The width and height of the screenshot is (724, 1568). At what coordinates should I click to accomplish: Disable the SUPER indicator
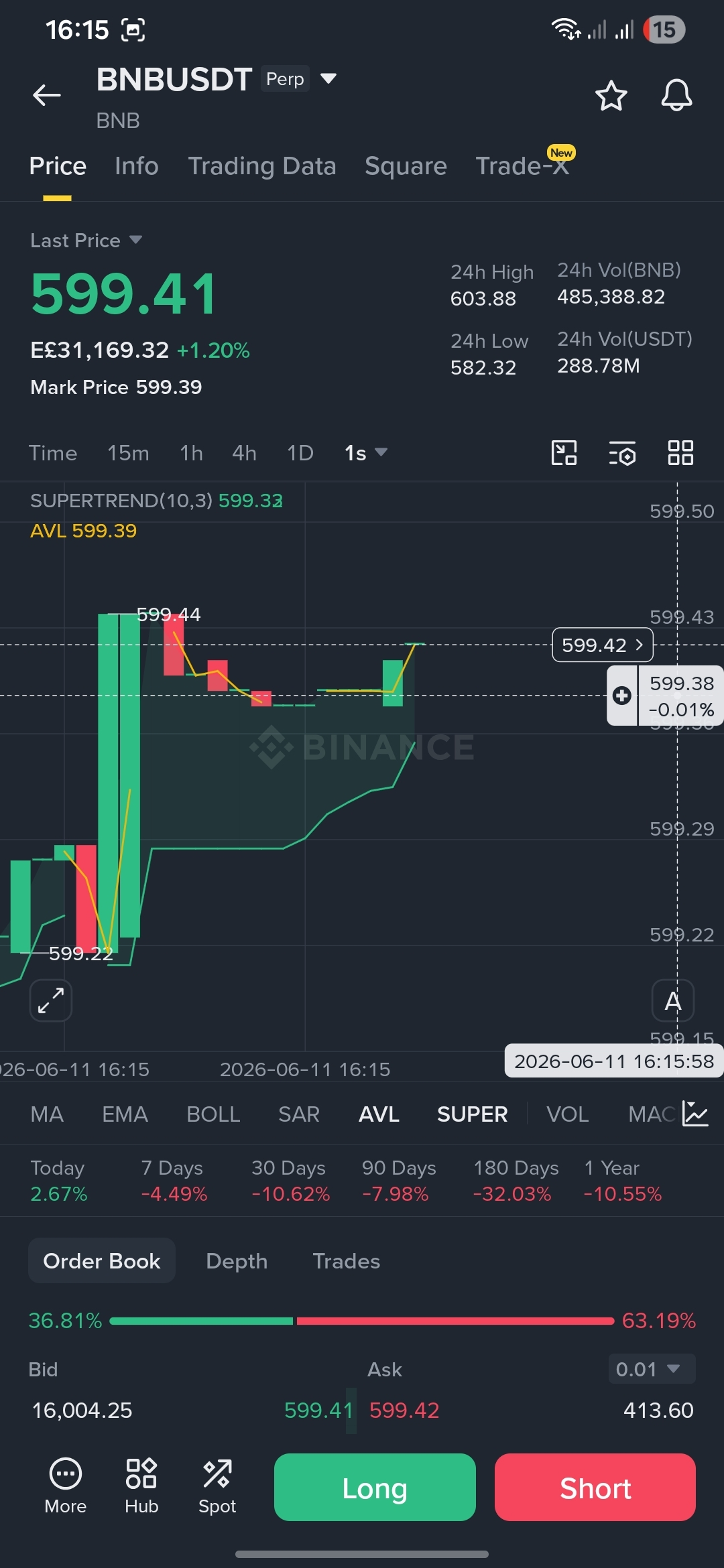473,1114
